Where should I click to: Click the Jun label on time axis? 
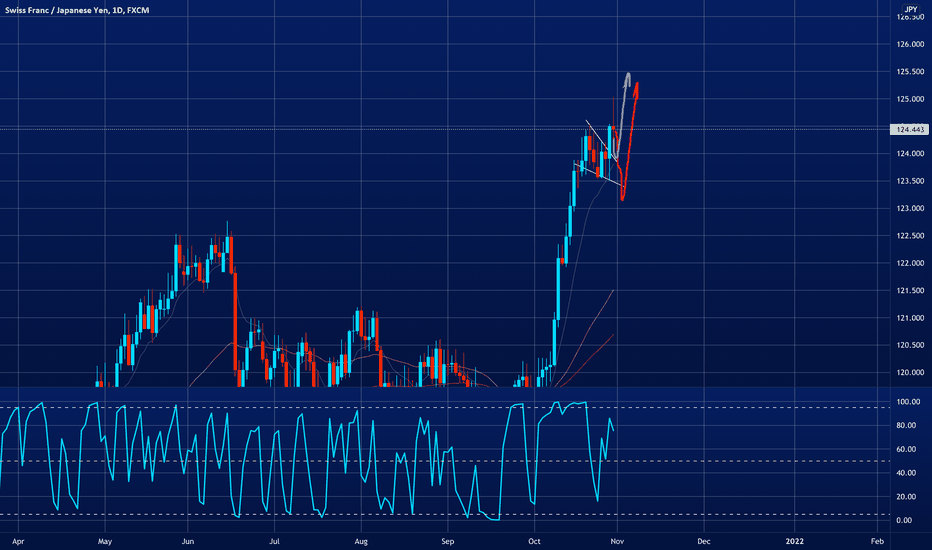[188, 542]
